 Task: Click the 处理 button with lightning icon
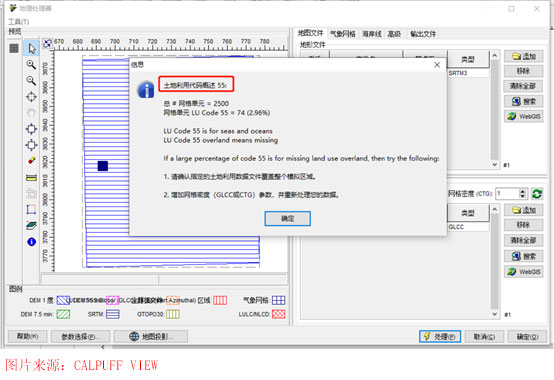click(x=440, y=337)
